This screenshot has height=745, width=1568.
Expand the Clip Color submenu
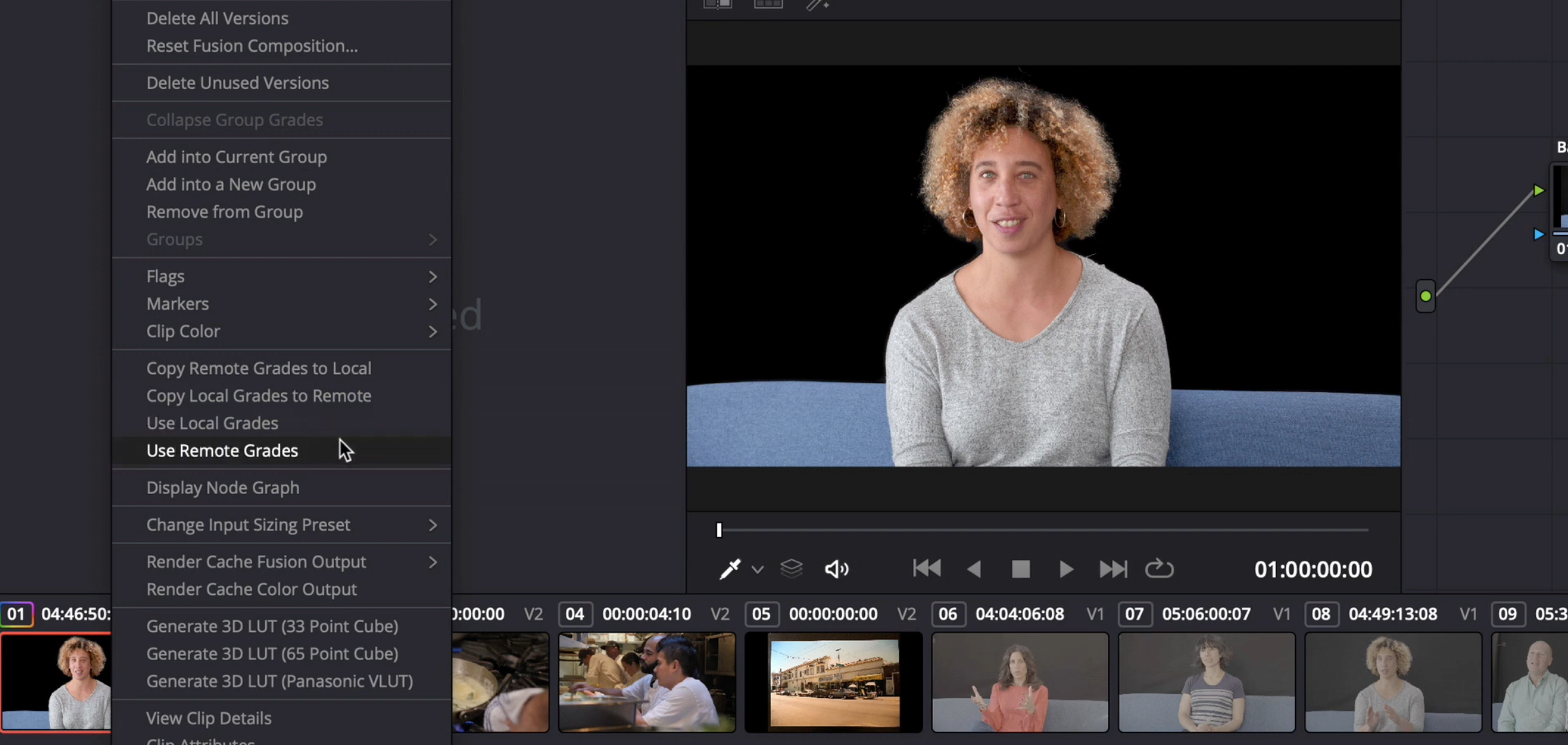tap(282, 331)
